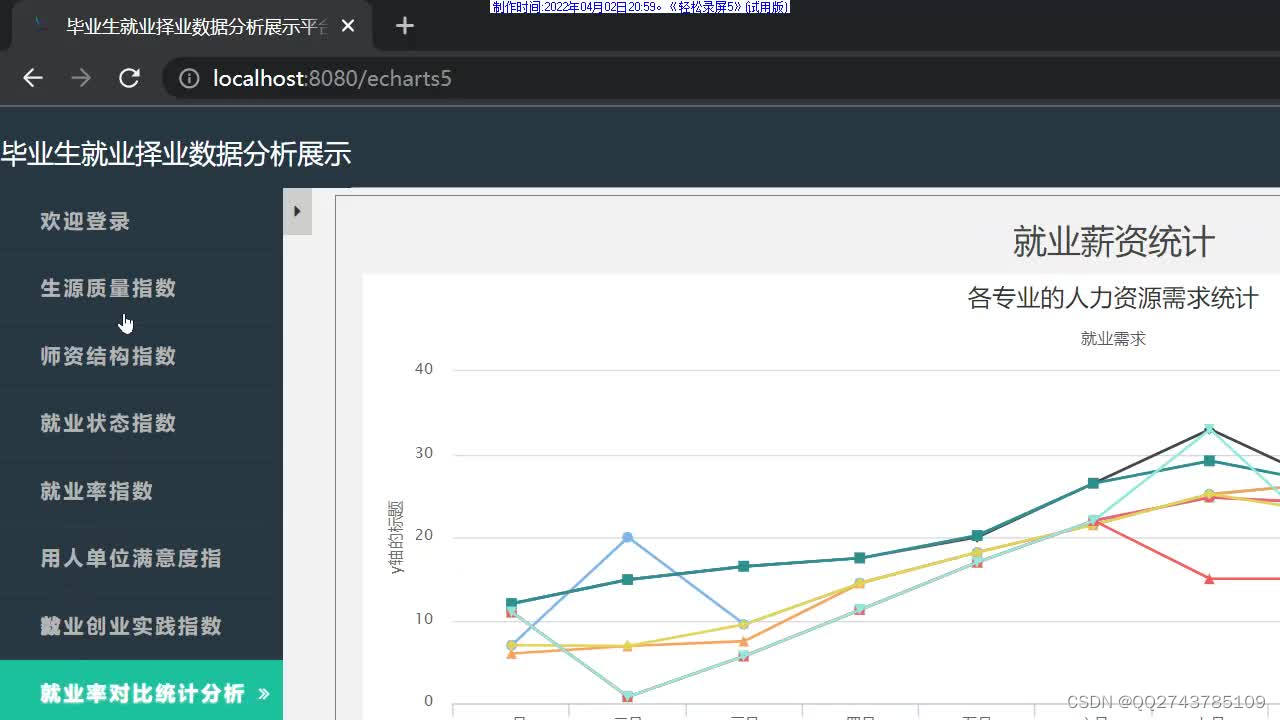This screenshot has width=1280, height=720.
Task: Collapse the sidebar with arrow toggle
Action: point(297,211)
